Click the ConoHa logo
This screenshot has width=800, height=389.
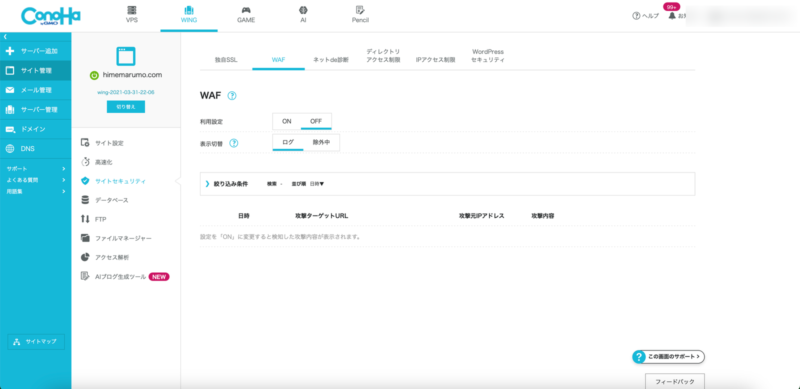click(51, 16)
